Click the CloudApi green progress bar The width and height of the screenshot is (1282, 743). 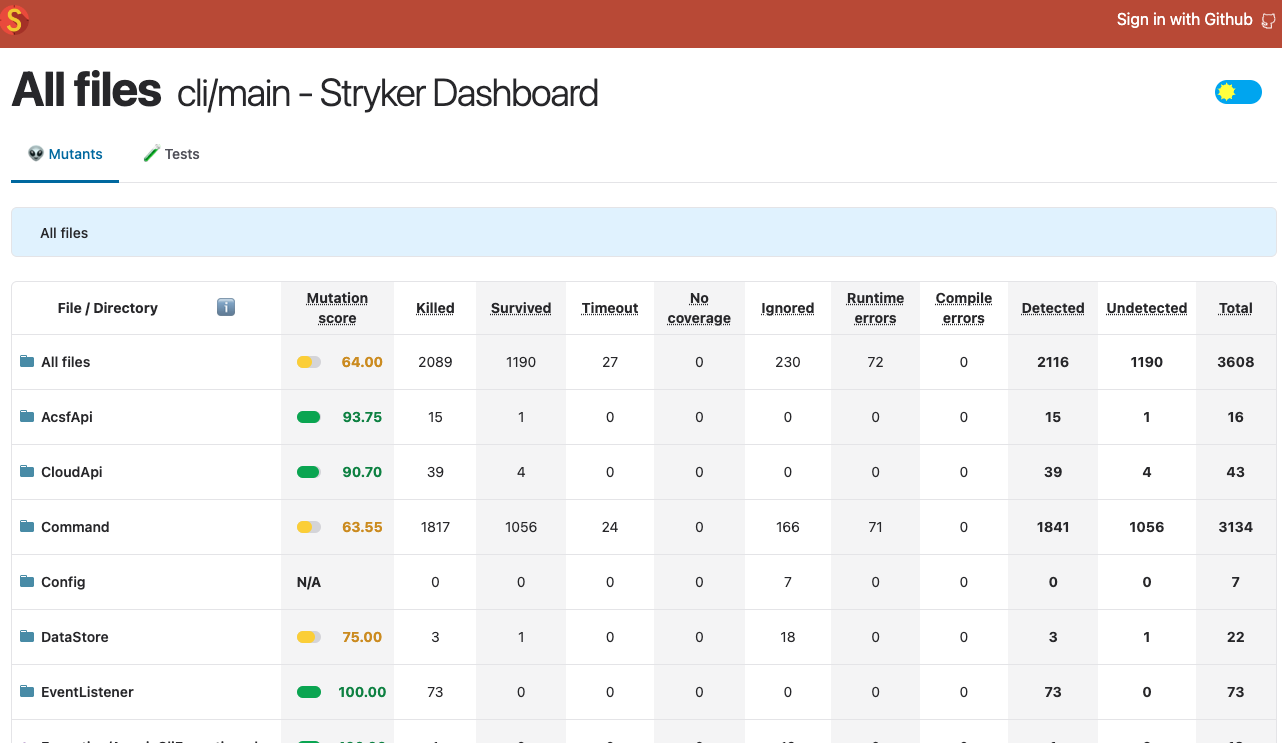coord(309,472)
